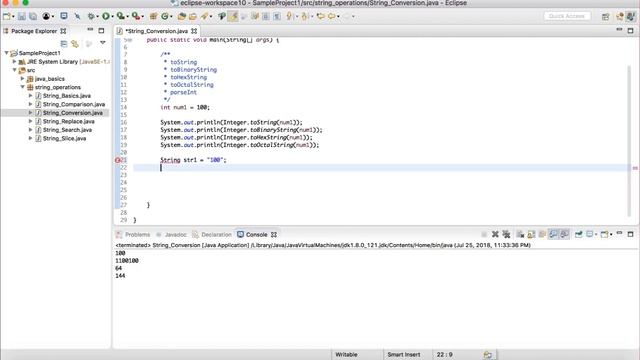This screenshot has width=640, height=360.
Task: Toggle Word Wrap in Console toolbar
Action: (542, 234)
